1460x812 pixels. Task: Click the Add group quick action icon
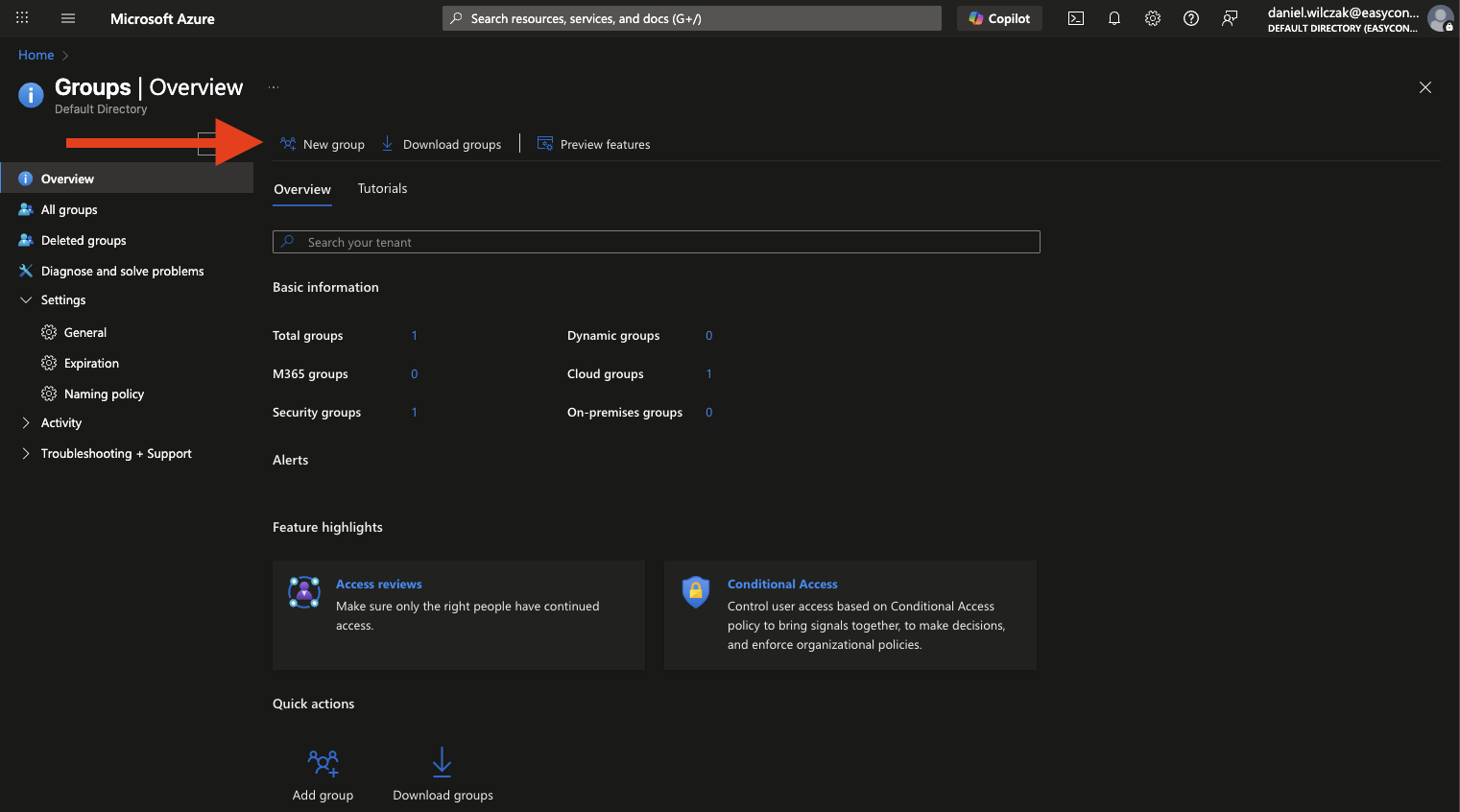(x=323, y=763)
